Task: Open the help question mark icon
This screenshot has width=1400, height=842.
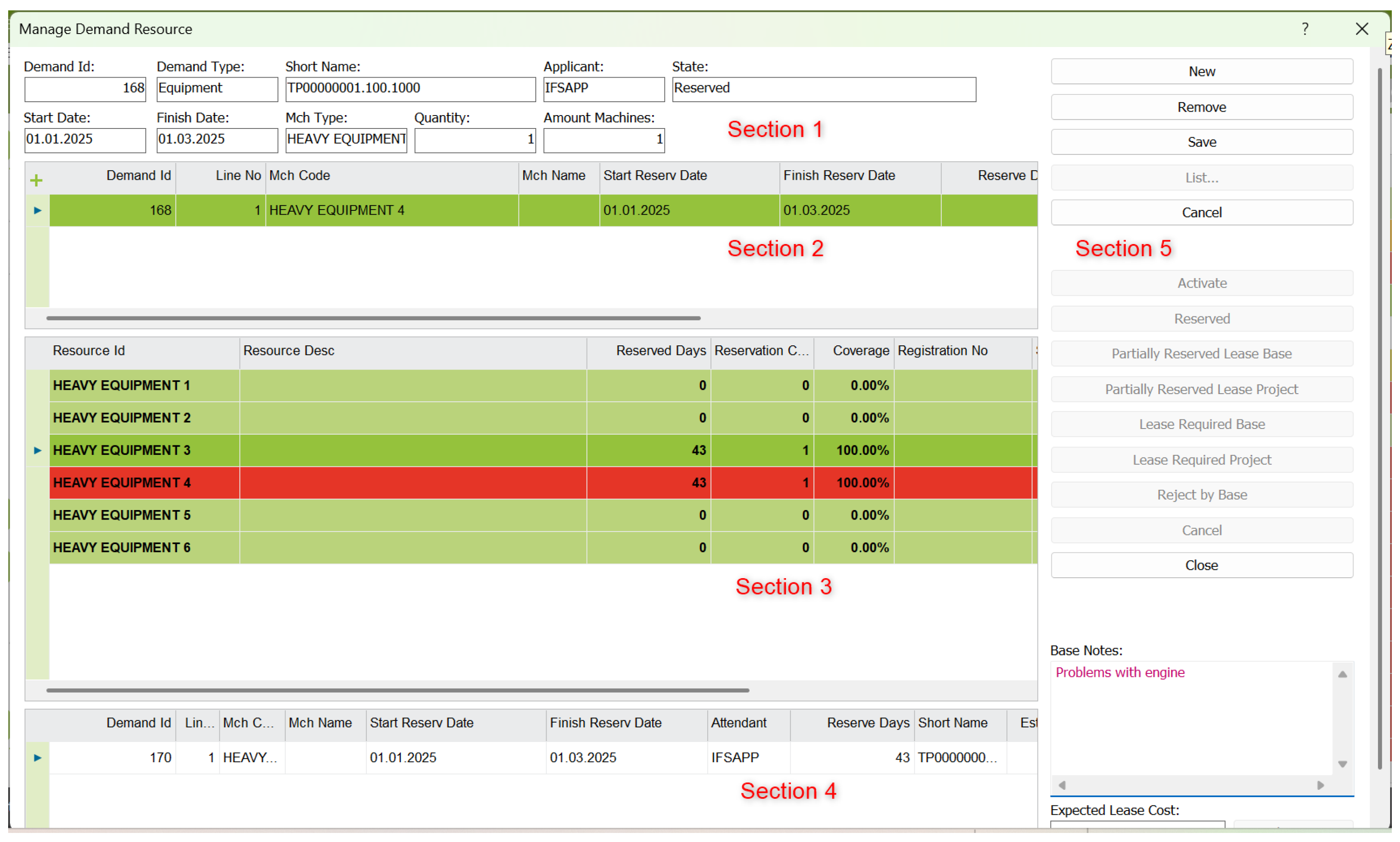Action: 1305,29
